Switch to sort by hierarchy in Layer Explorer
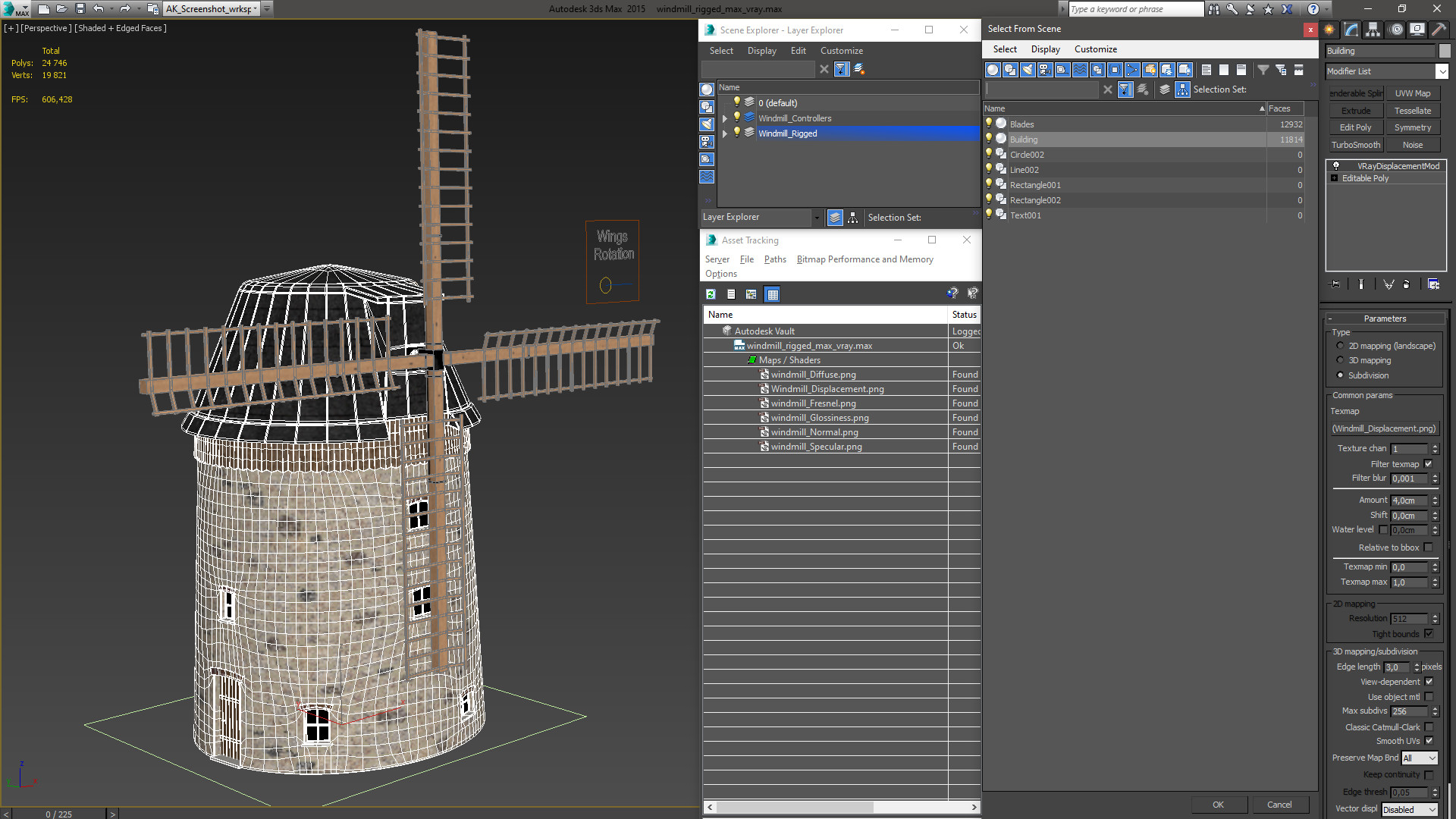Image resolution: width=1456 pixels, height=819 pixels. click(853, 218)
